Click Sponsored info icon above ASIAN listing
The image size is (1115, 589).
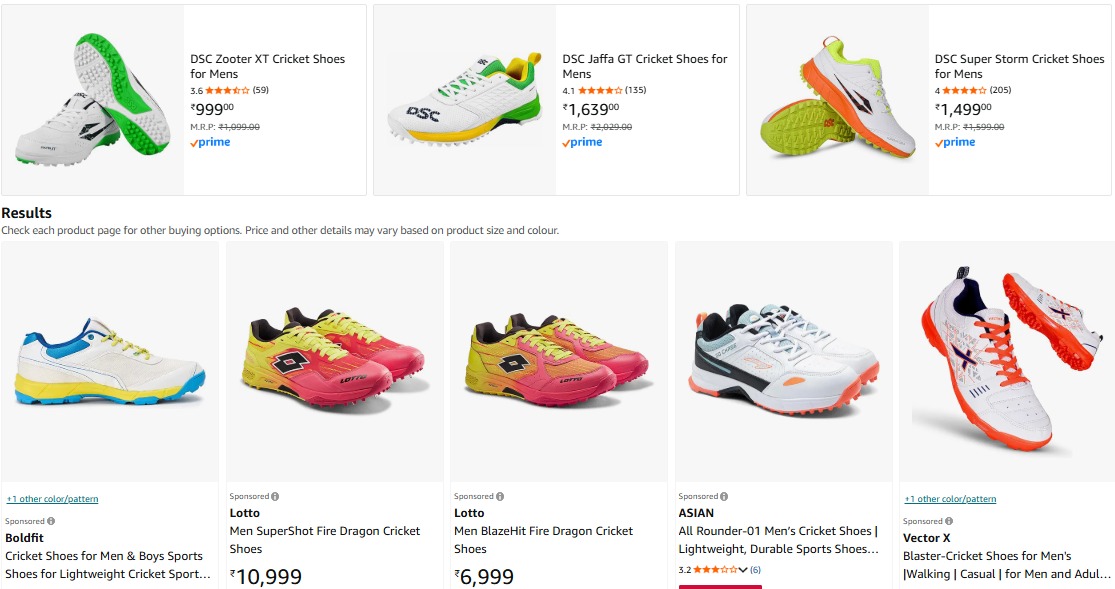point(723,496)
